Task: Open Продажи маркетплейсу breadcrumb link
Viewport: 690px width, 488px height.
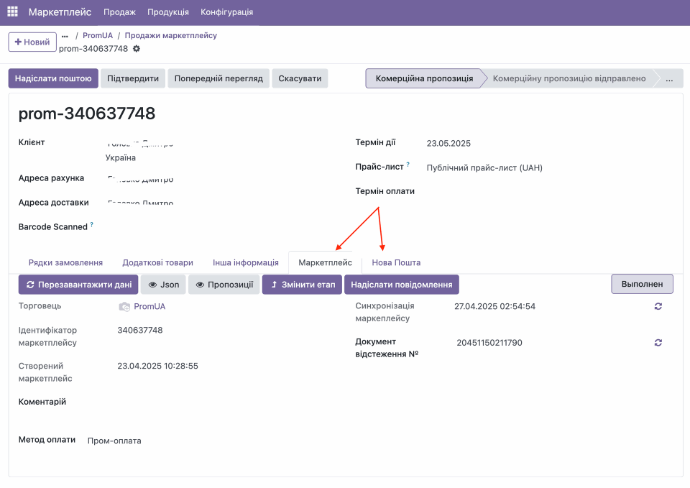Action: 171,36
